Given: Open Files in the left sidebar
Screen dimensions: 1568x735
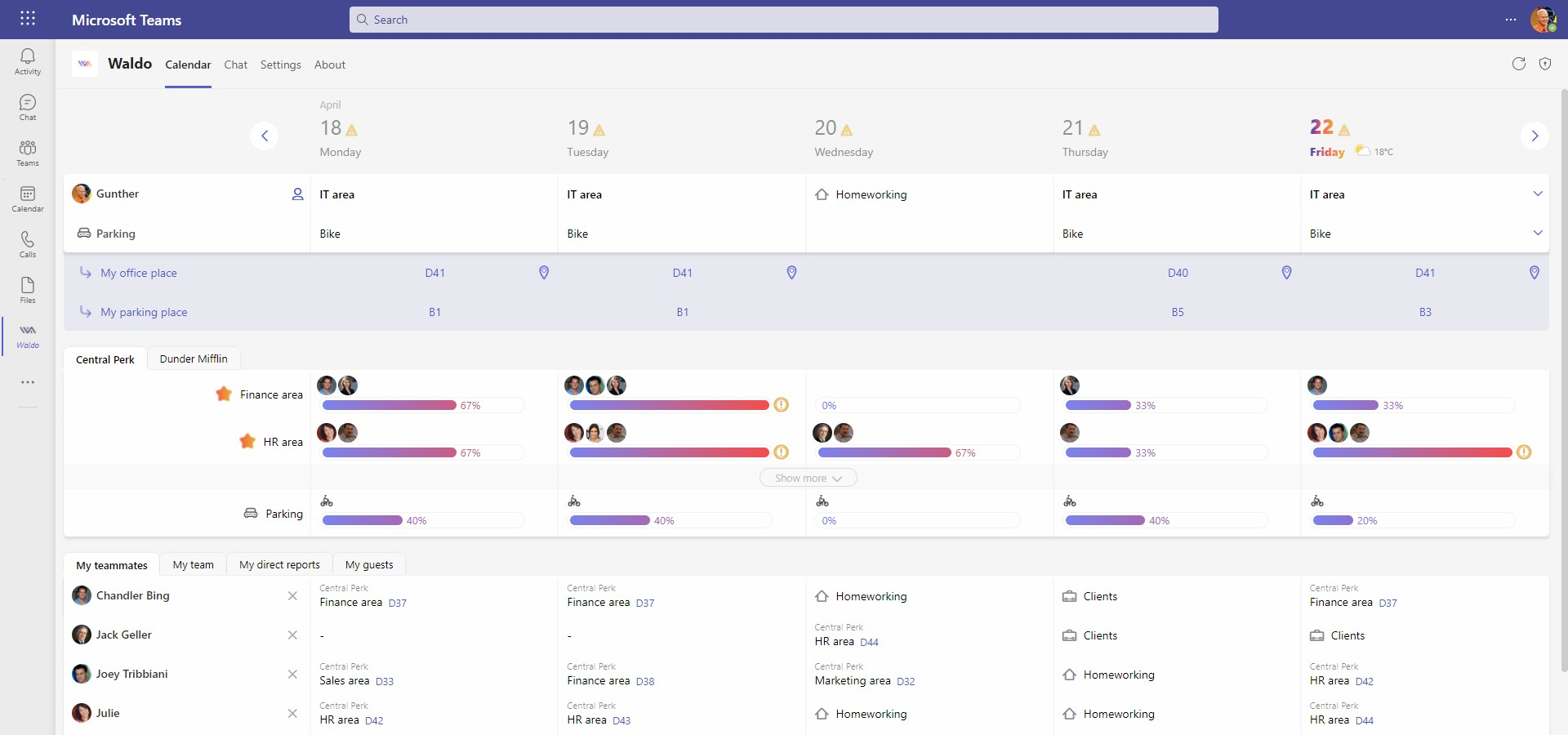Looking at the screenshot, I should (x=27, y=290).
